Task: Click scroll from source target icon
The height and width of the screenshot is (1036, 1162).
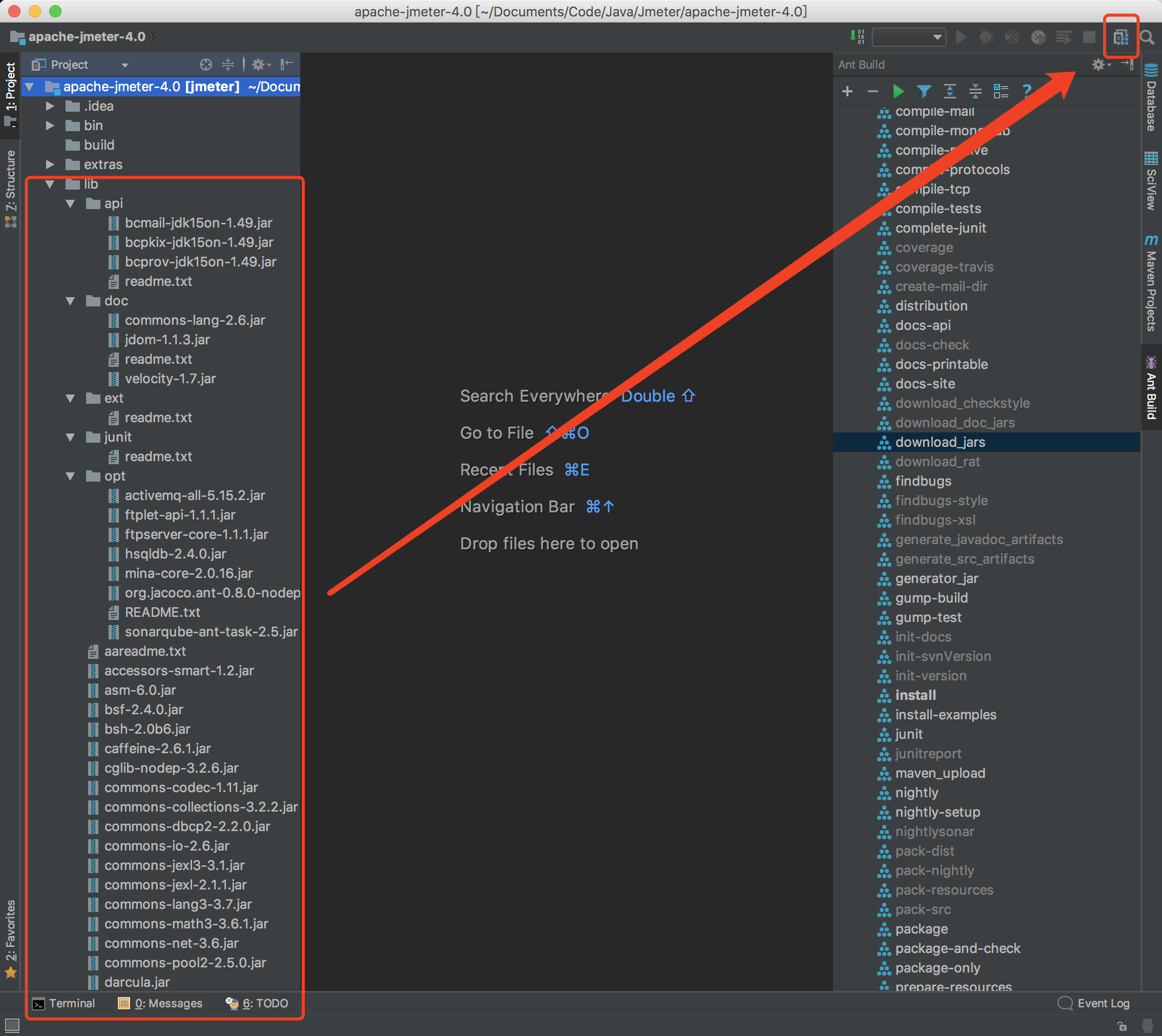Action: 206,65
